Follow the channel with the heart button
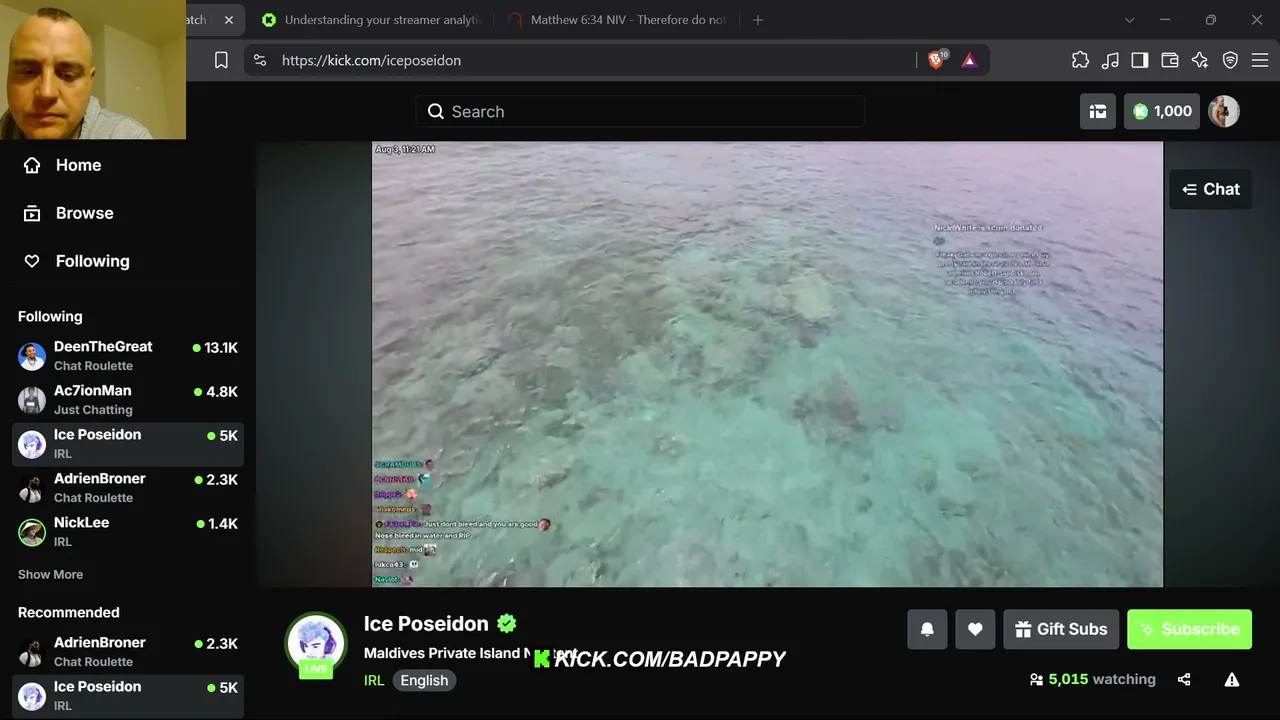Screen dimensions: 1280x720 tap(975, 629)
